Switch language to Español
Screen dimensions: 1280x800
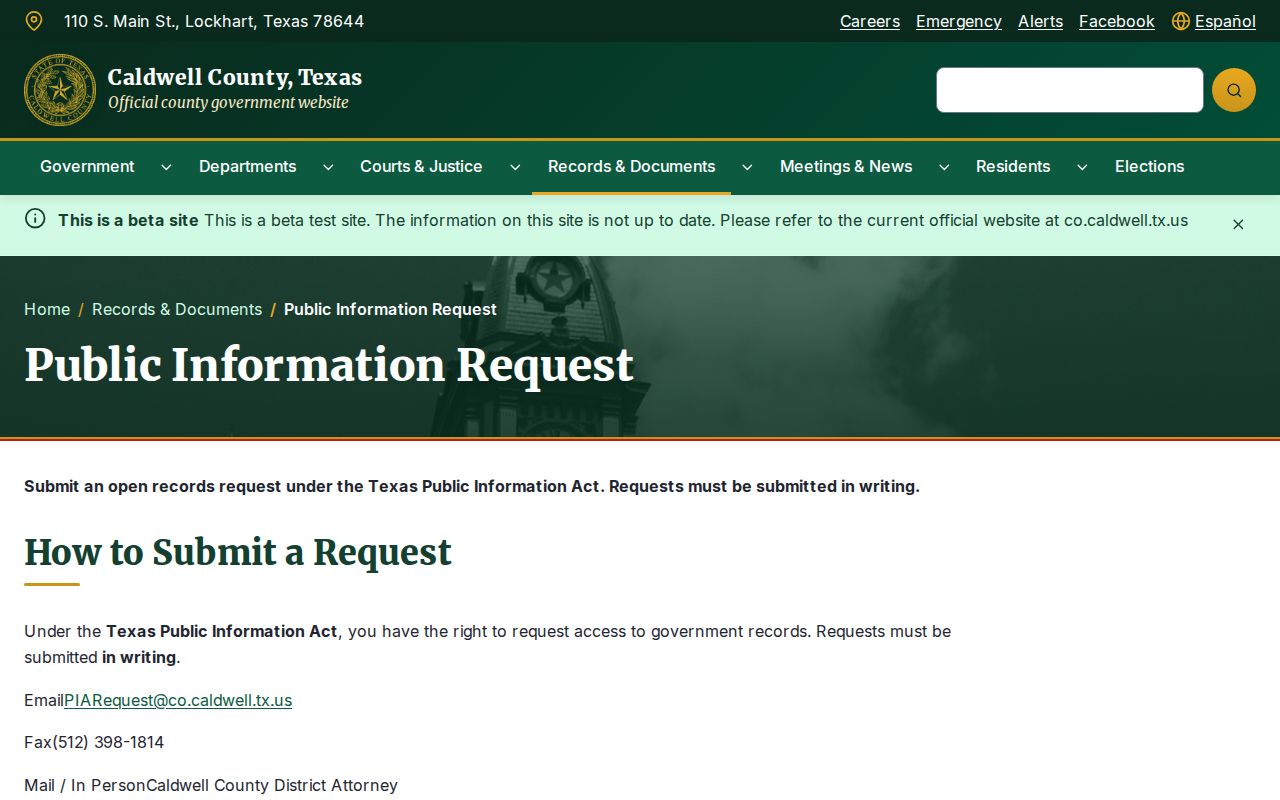pos(1225,21)
